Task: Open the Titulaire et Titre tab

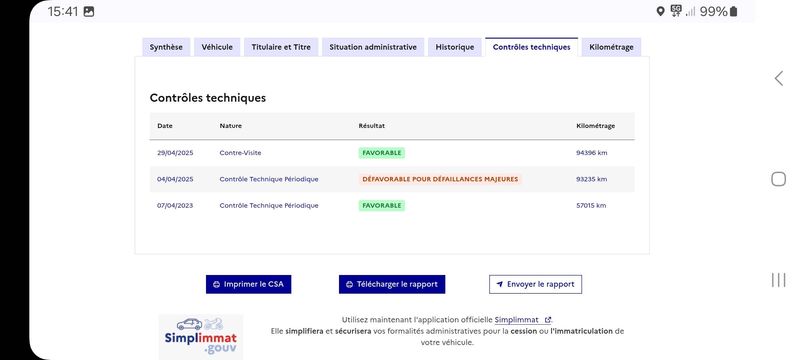Action: tap(281, 47)
